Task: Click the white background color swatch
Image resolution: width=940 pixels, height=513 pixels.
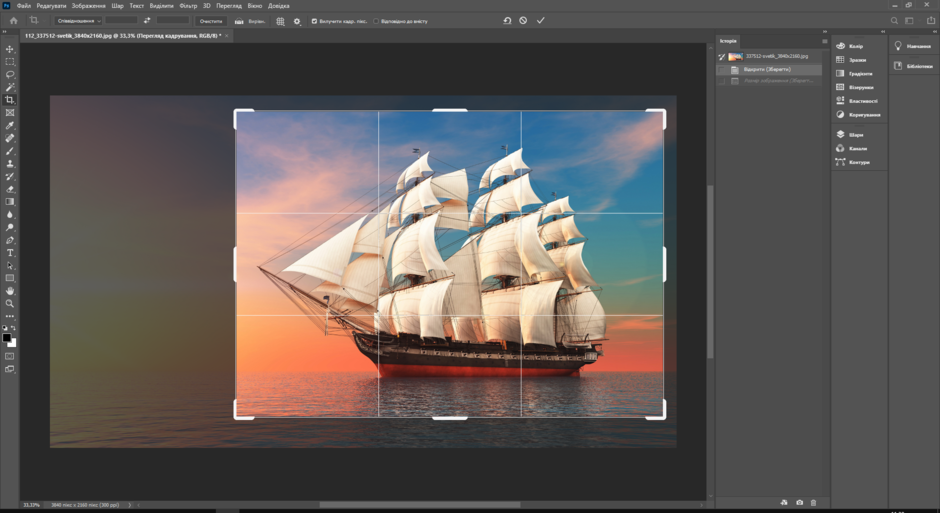Action: coord(13,343)
